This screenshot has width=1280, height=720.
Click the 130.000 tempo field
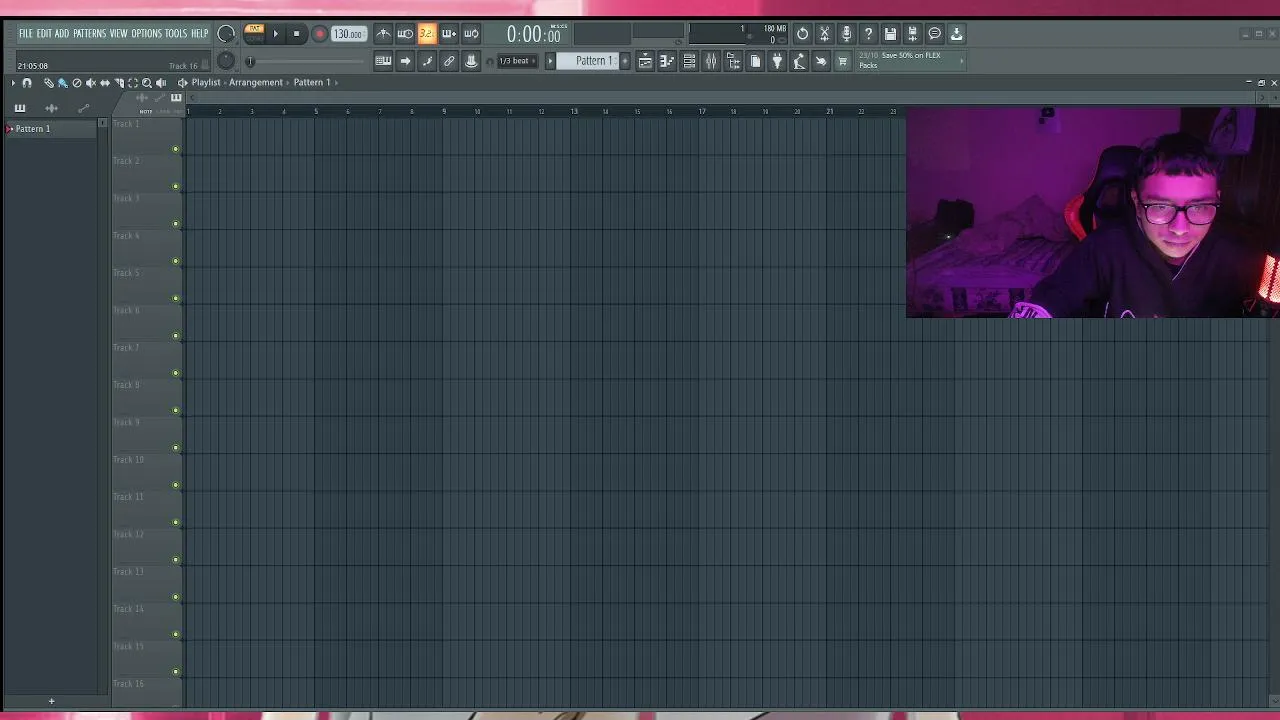coord(348,34)
